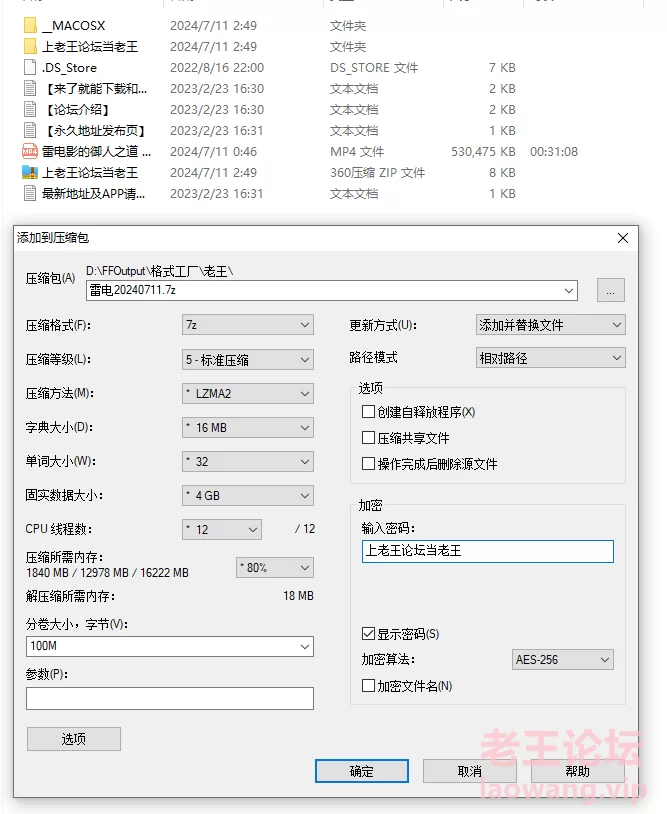Click the 00:31:08 duration value
Screen dimensions: 667x814
coord(554,152)
